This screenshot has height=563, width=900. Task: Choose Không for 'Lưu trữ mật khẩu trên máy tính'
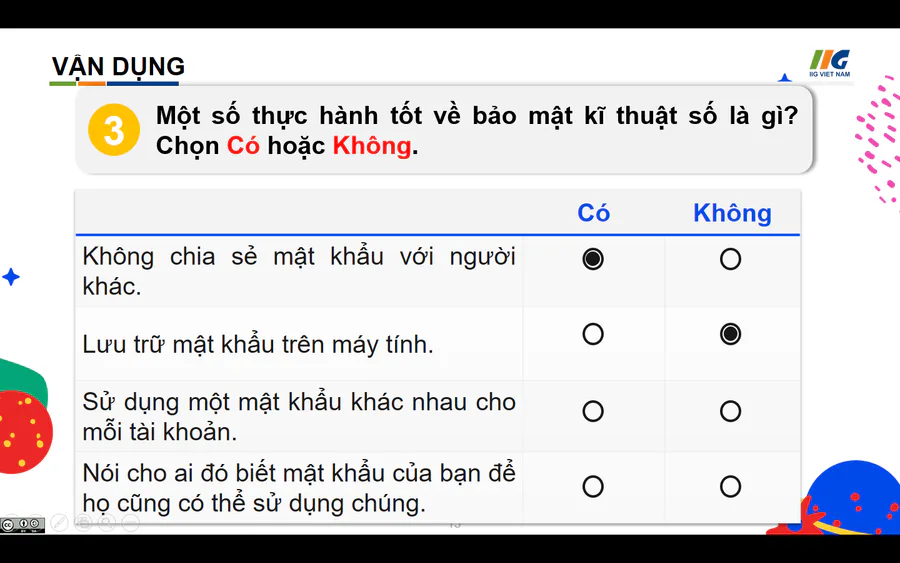coord(730,334)
